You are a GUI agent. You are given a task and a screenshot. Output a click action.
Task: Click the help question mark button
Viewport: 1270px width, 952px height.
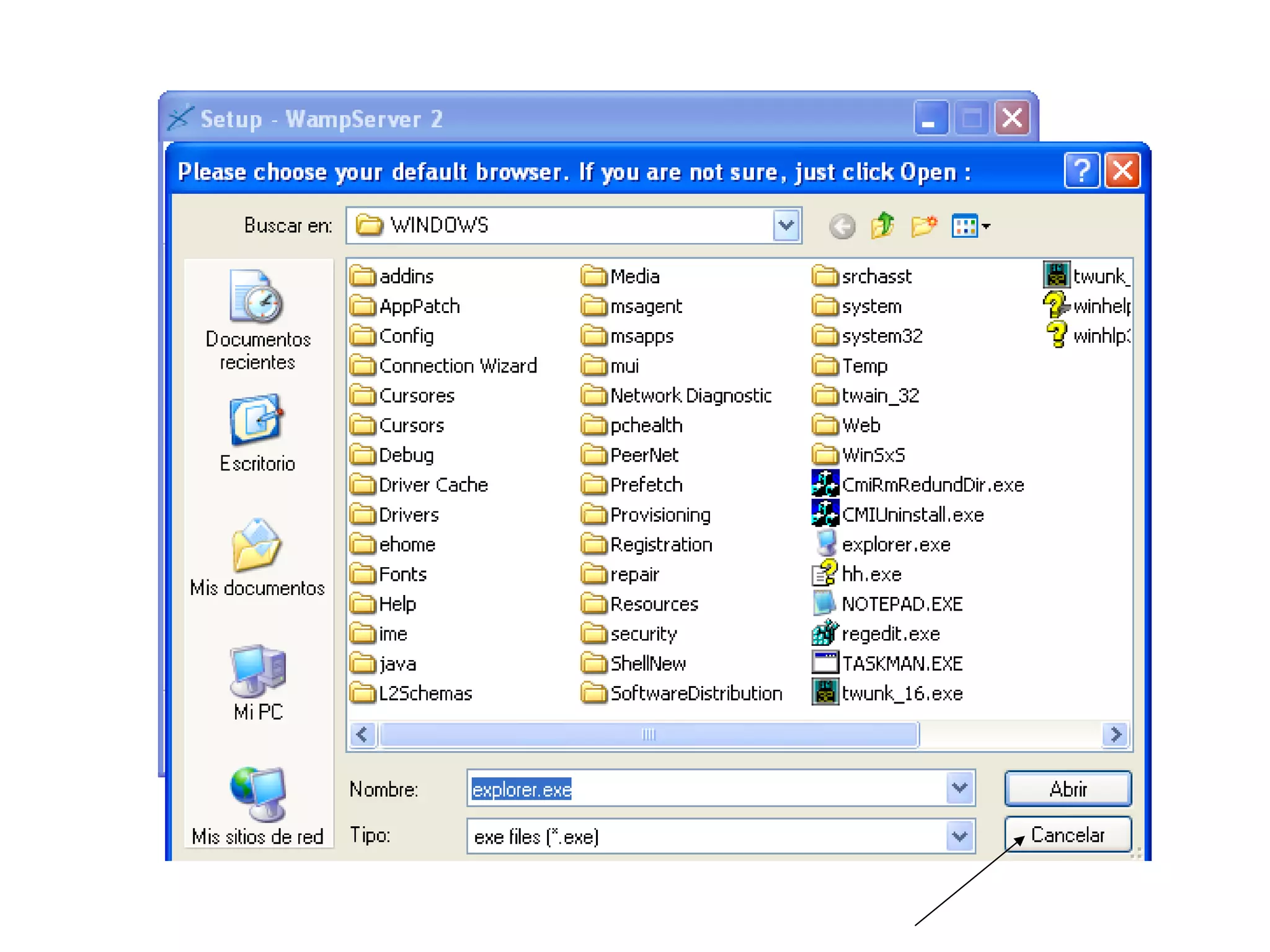(1081, 171)
